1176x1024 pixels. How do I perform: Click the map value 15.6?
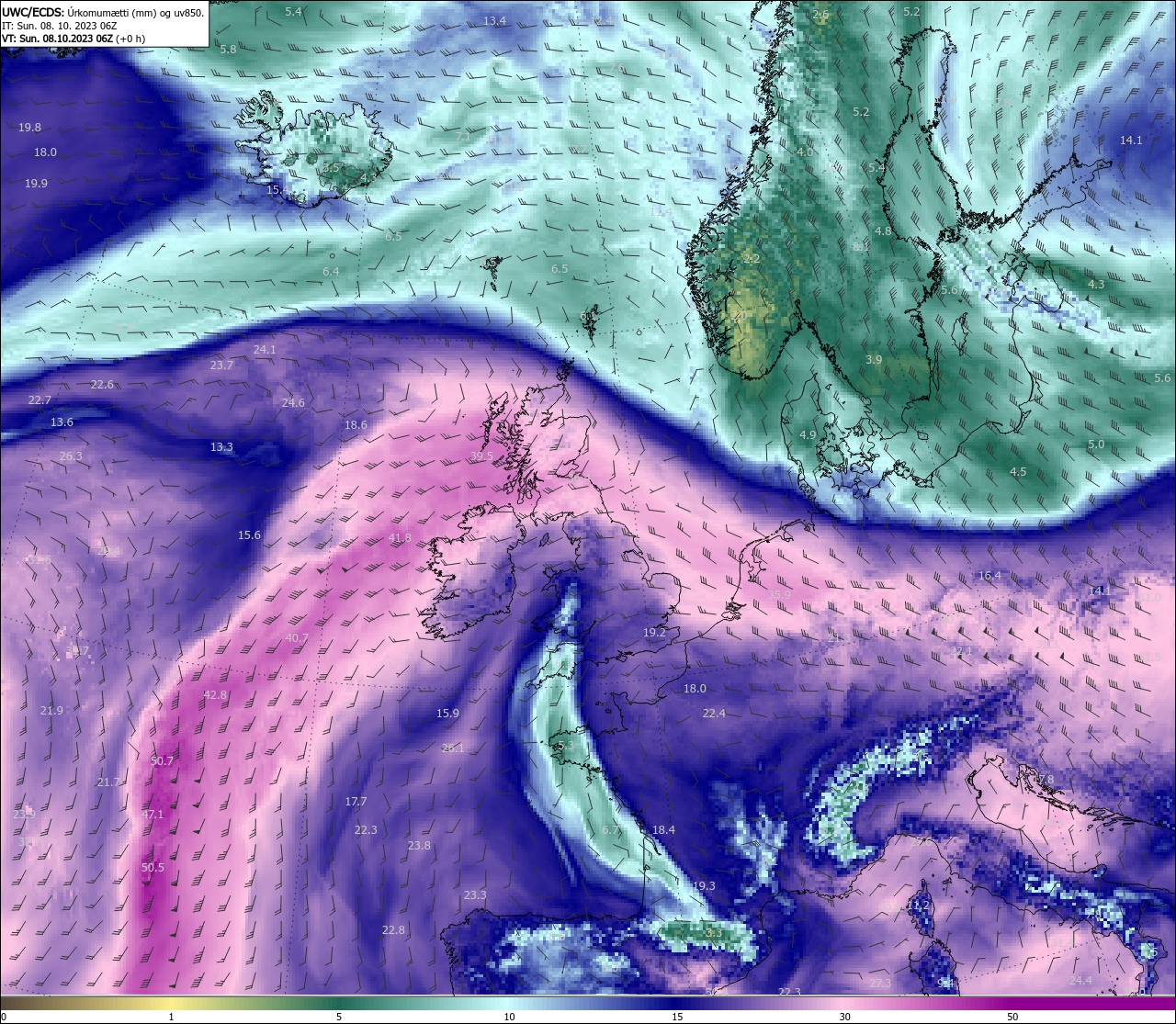[249, 535]
